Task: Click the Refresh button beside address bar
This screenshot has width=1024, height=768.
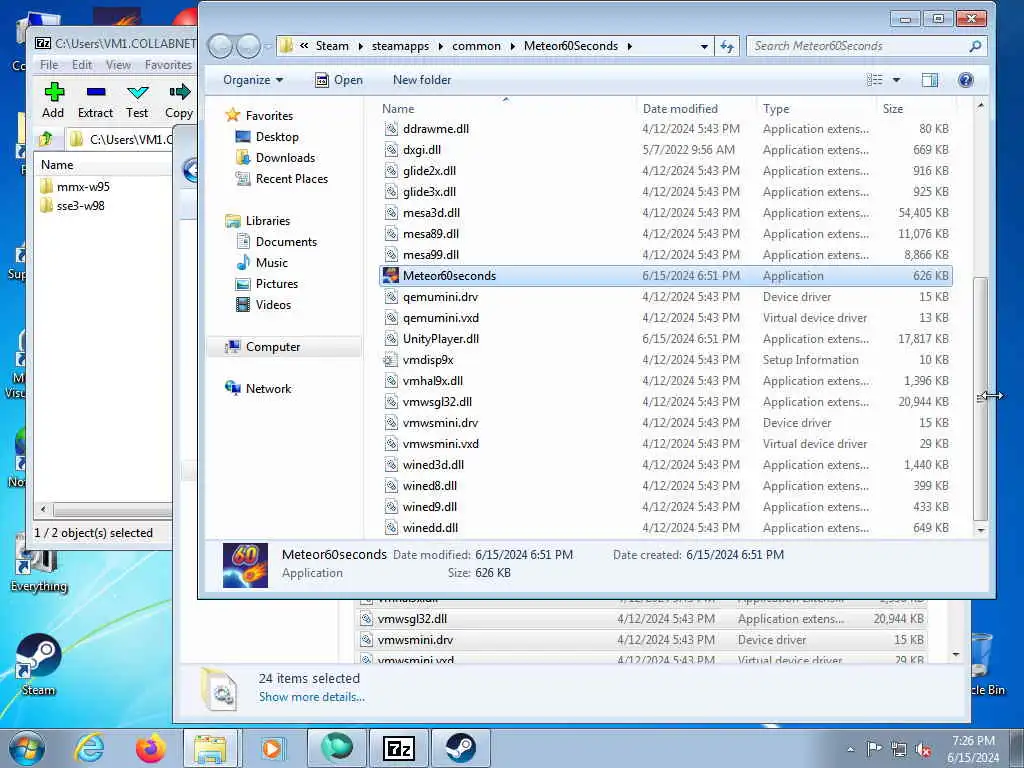Action: tap(727, 46)
